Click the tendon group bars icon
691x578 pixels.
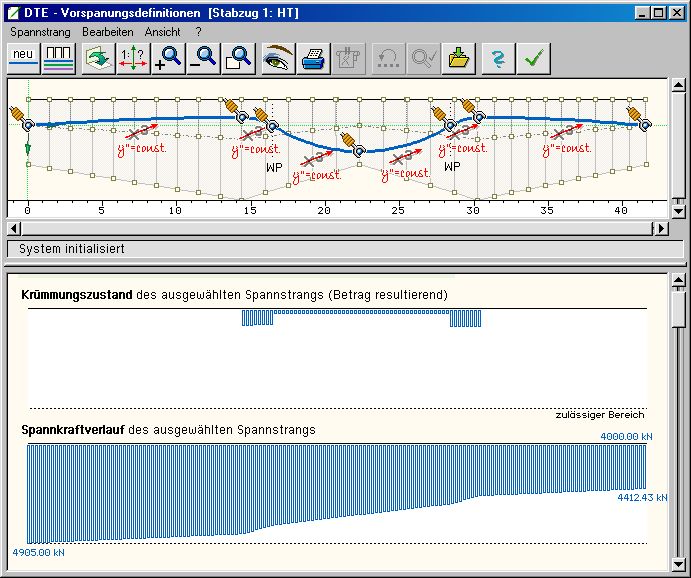coord(59,58)
